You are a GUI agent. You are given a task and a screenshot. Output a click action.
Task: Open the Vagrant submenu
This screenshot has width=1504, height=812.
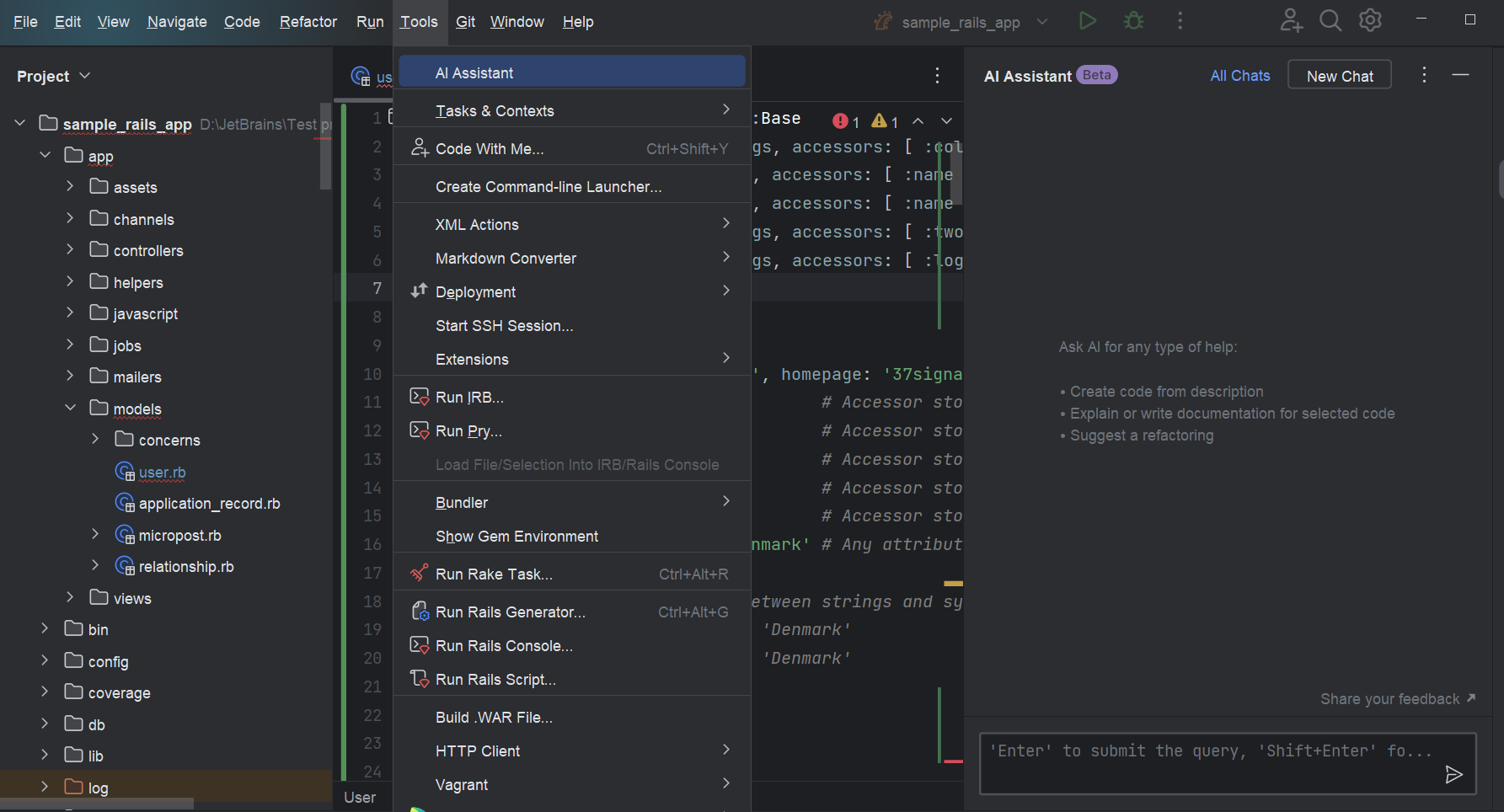[x=572, y=784]
